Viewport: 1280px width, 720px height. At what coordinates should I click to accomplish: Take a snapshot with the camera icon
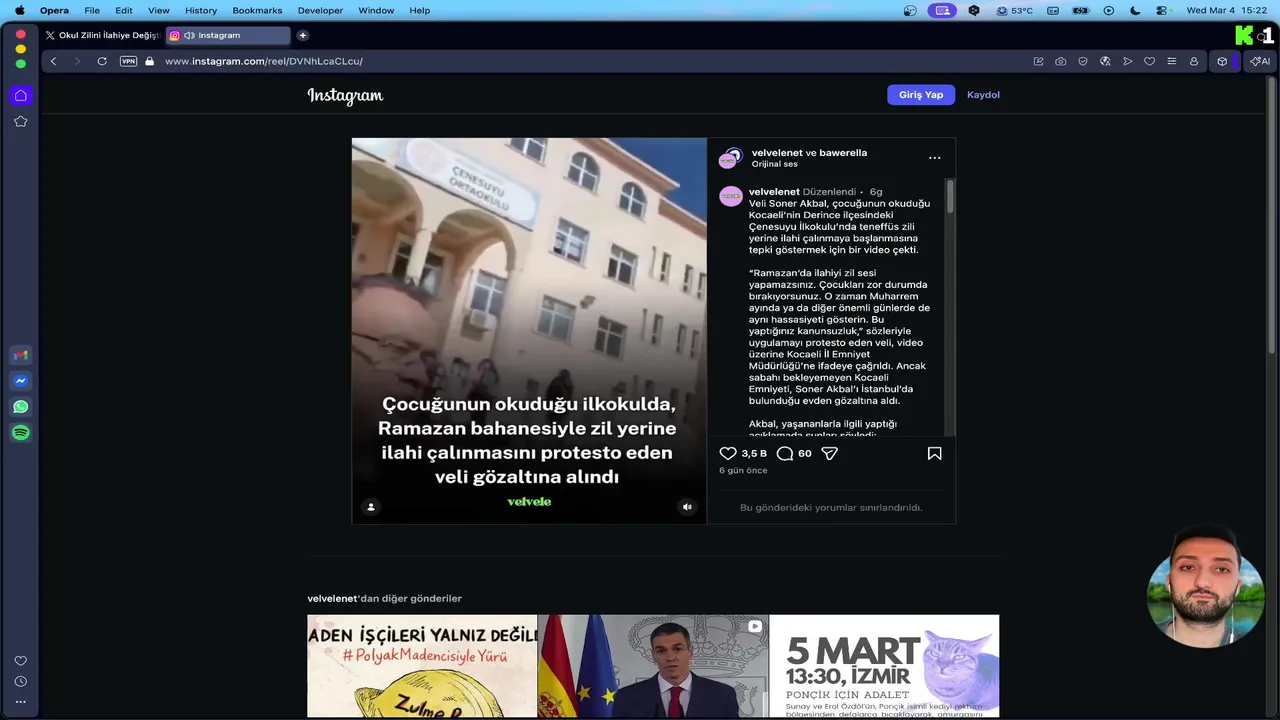[1060, 61]
